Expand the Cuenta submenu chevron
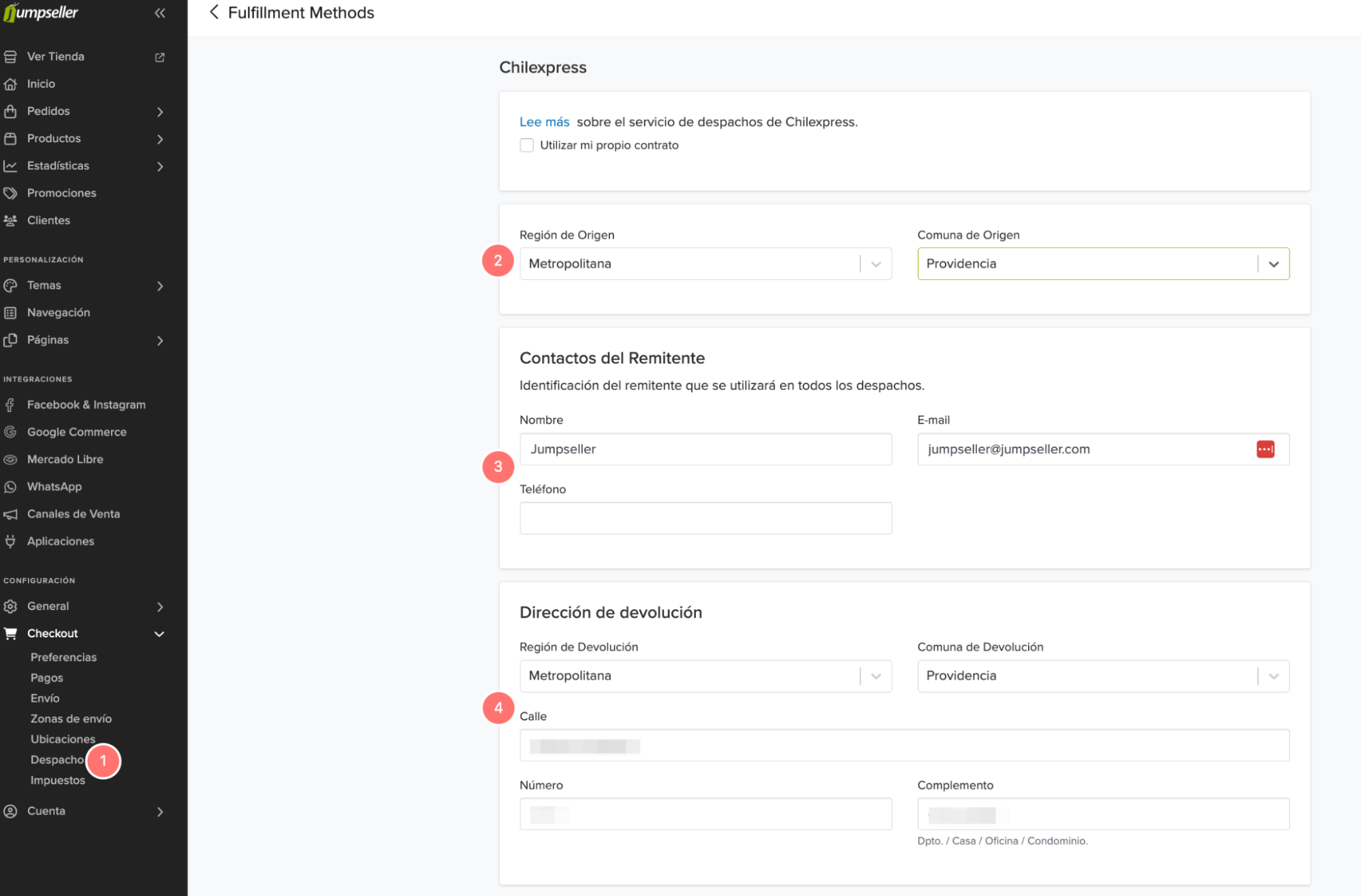The image size is (1361, 896). [x=160, y=812]
